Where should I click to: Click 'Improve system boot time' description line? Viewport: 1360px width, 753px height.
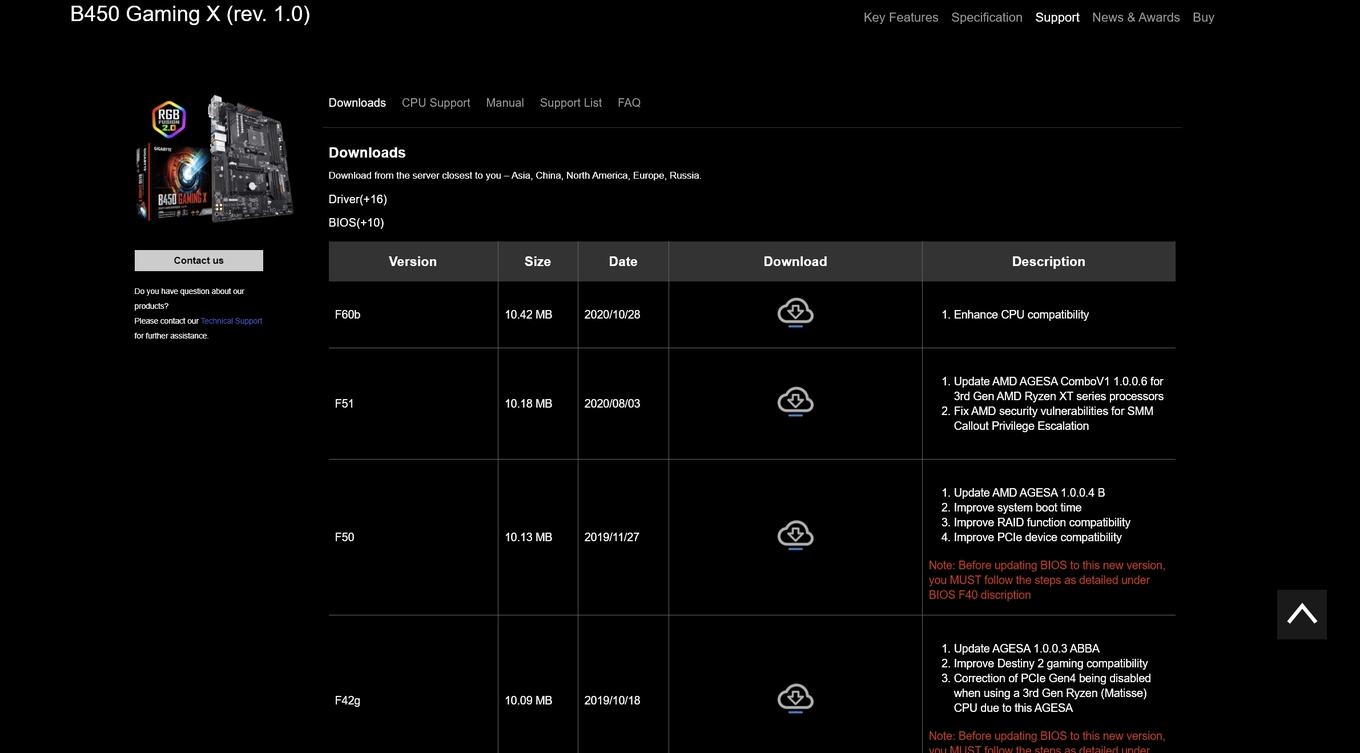(1018, 508)
